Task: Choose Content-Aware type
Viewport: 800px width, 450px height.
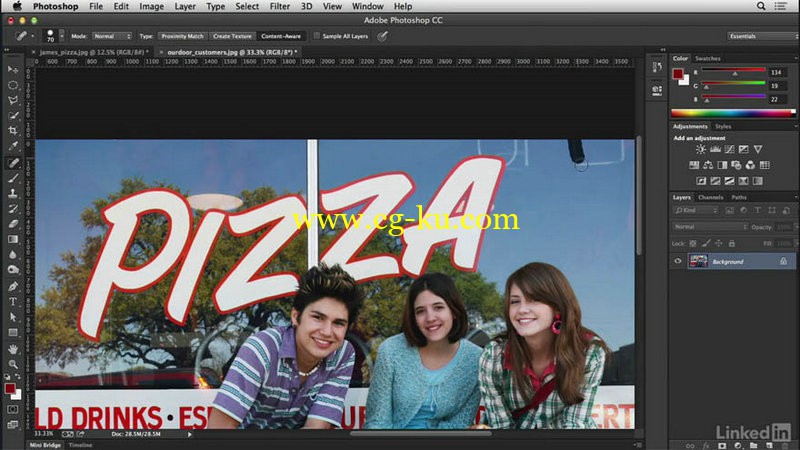Action: click(281, 36)
